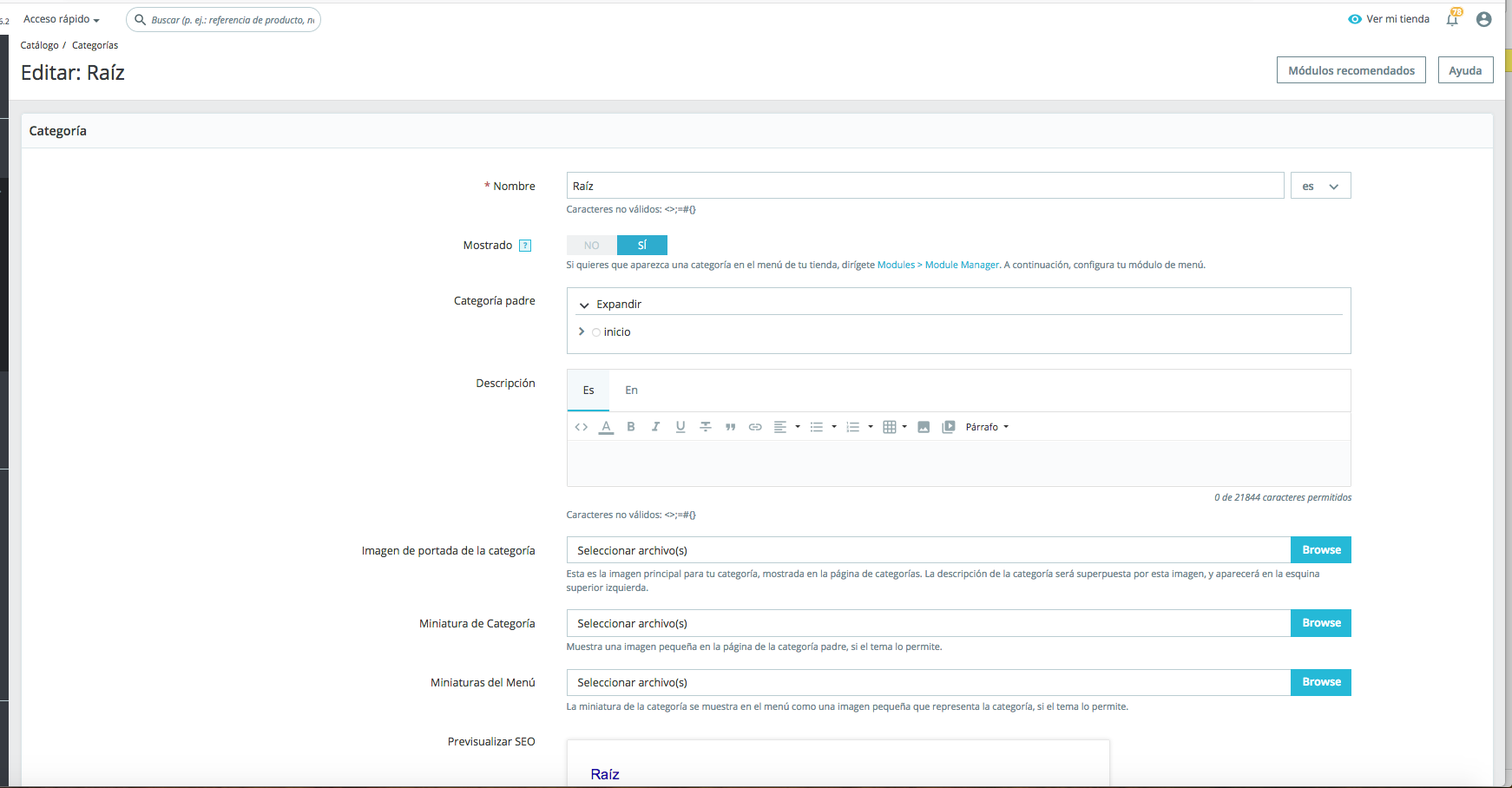Apply italic formatting in description
Screen dimensions: 1512x788
tap(655, 427)
